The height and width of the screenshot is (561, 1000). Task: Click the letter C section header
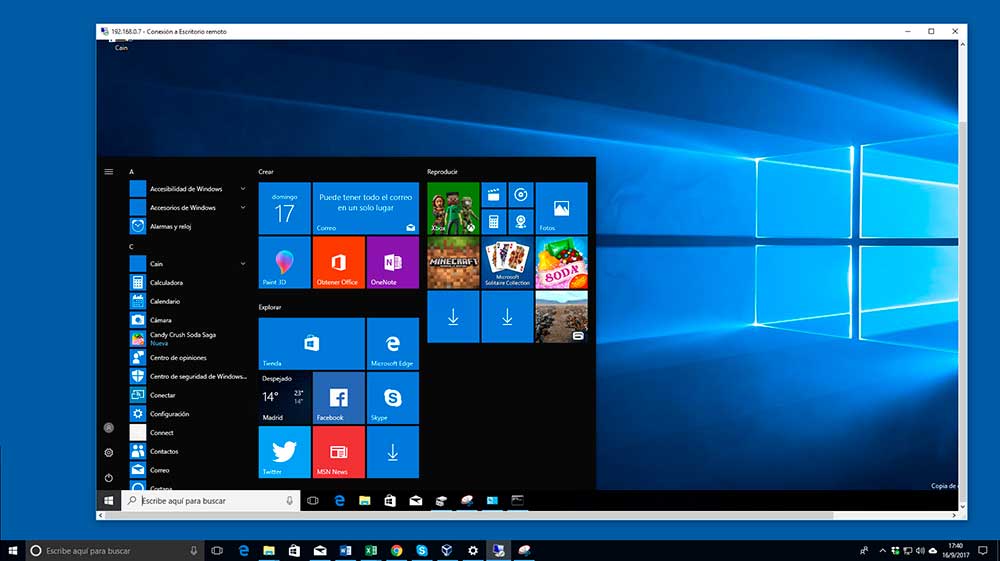coord(131,247)
